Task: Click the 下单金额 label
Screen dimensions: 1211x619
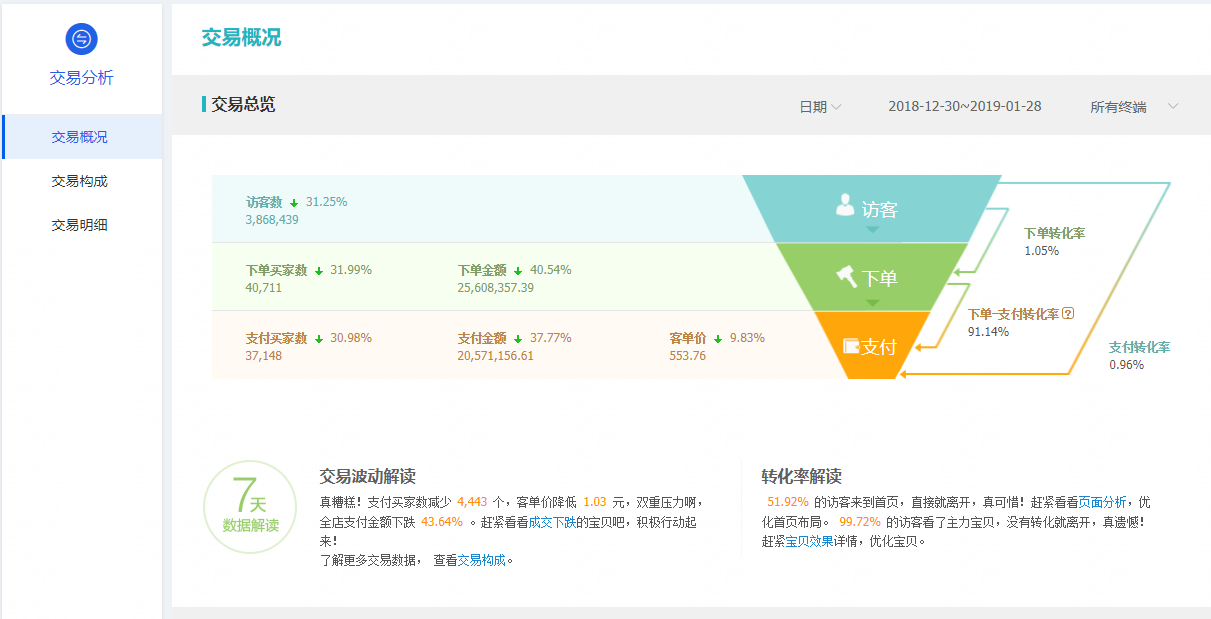Action: click(x=482, y=270)
